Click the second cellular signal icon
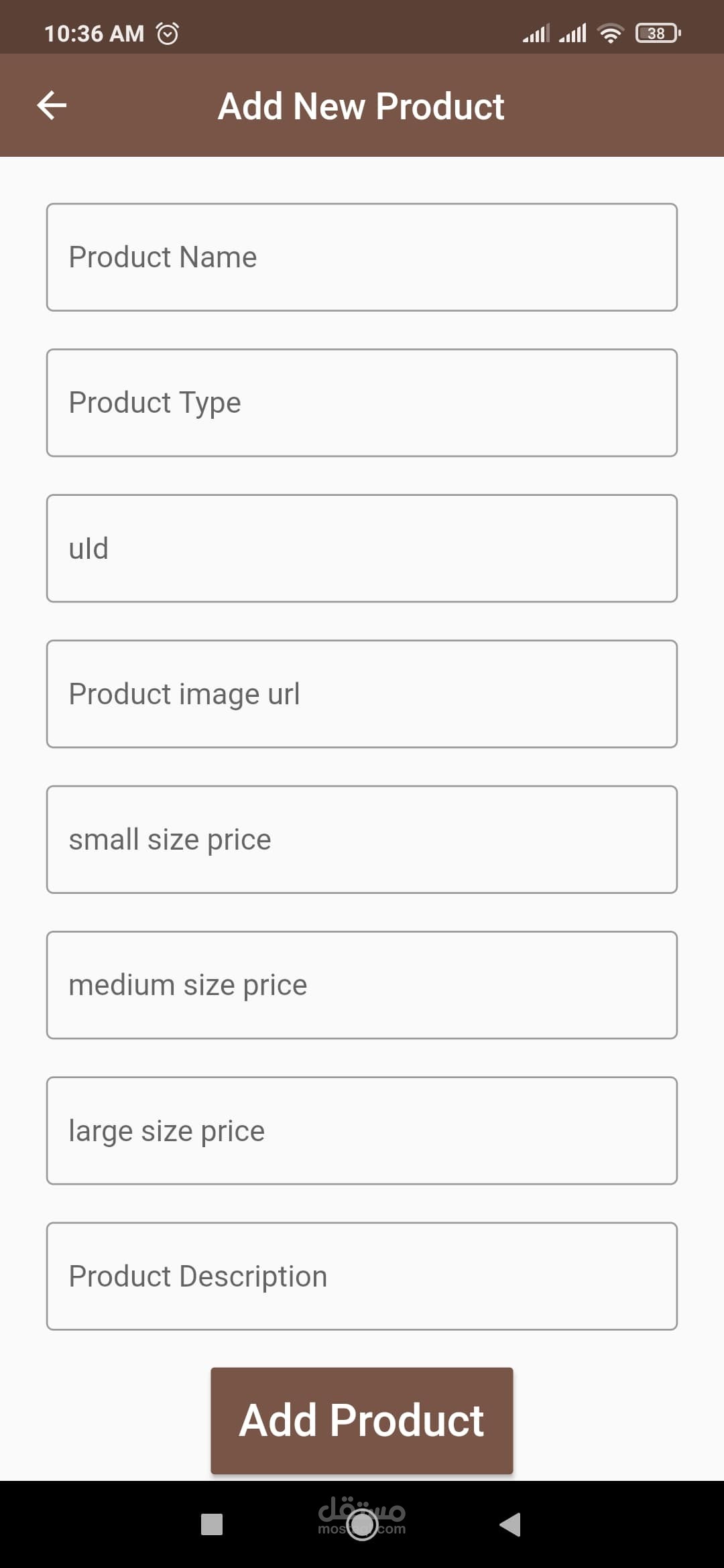 [x=572, y=33]
